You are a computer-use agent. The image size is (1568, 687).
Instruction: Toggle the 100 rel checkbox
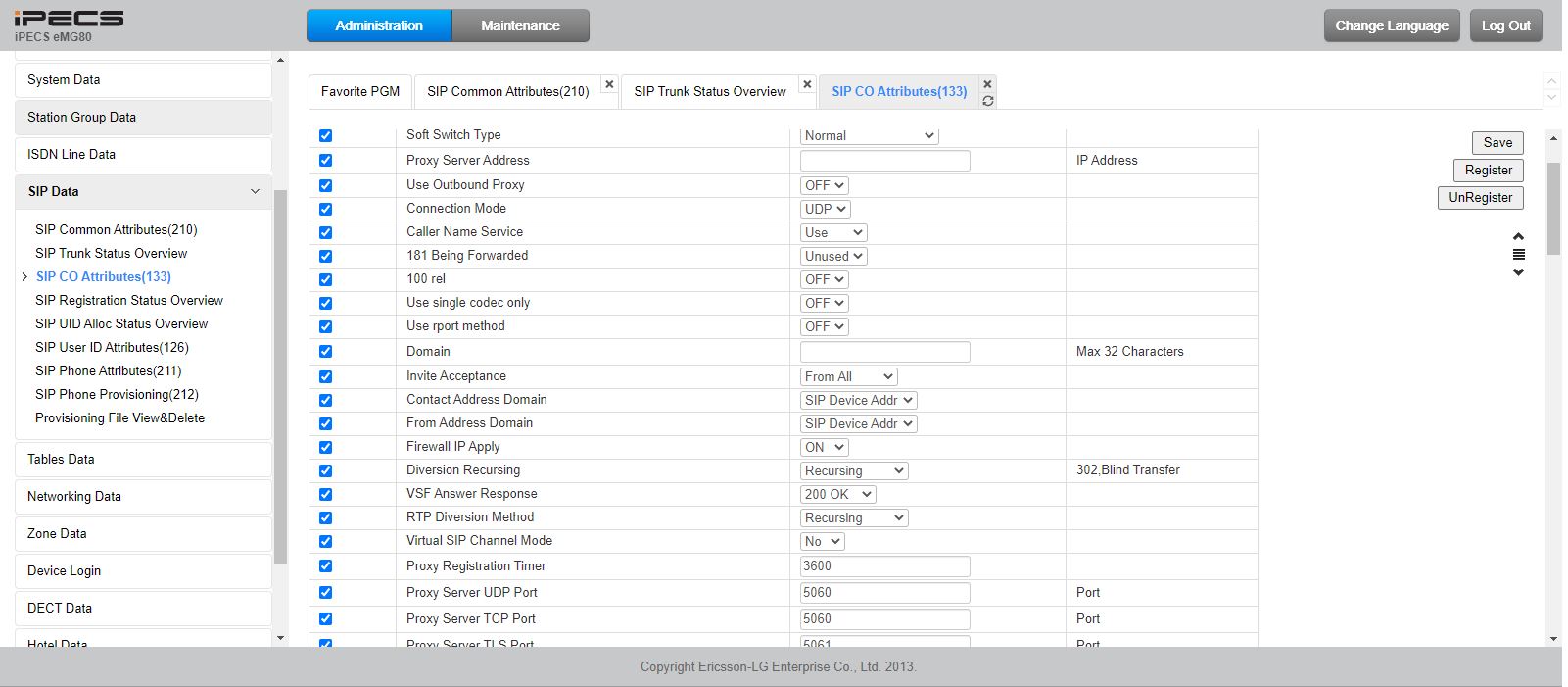325,279
